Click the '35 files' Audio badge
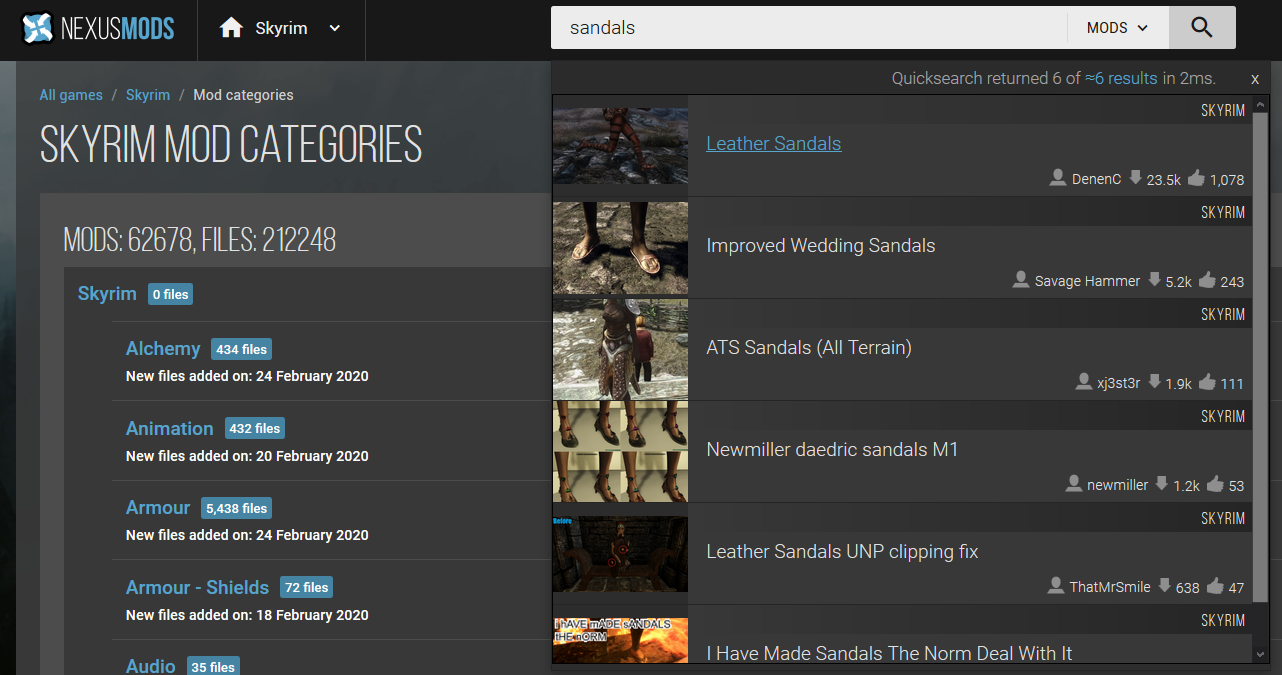The image size is (1282, 675). [213, 667]
